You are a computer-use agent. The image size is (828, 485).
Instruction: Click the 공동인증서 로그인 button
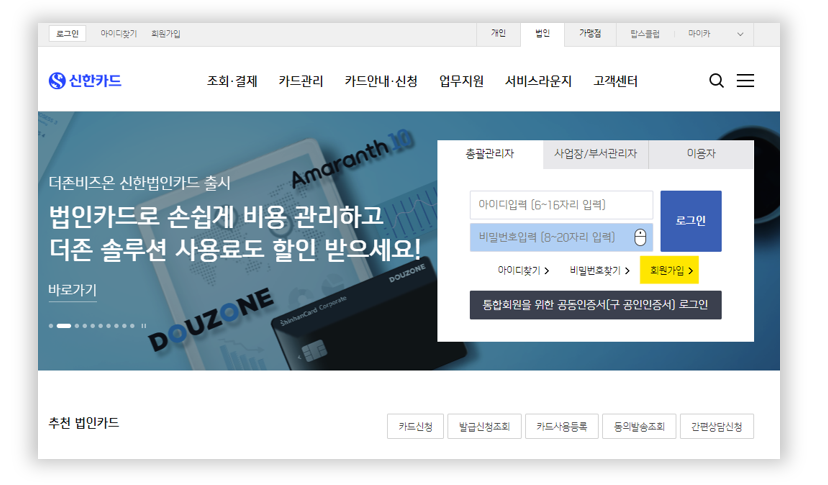(x=596, y=305)
